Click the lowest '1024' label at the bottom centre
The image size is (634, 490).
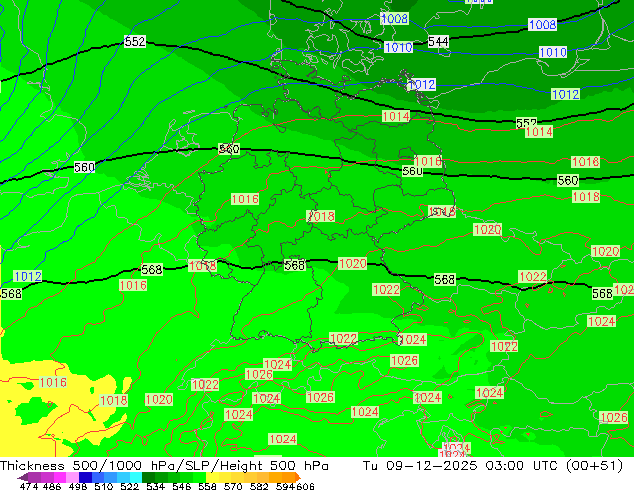(x=283, y=439)
